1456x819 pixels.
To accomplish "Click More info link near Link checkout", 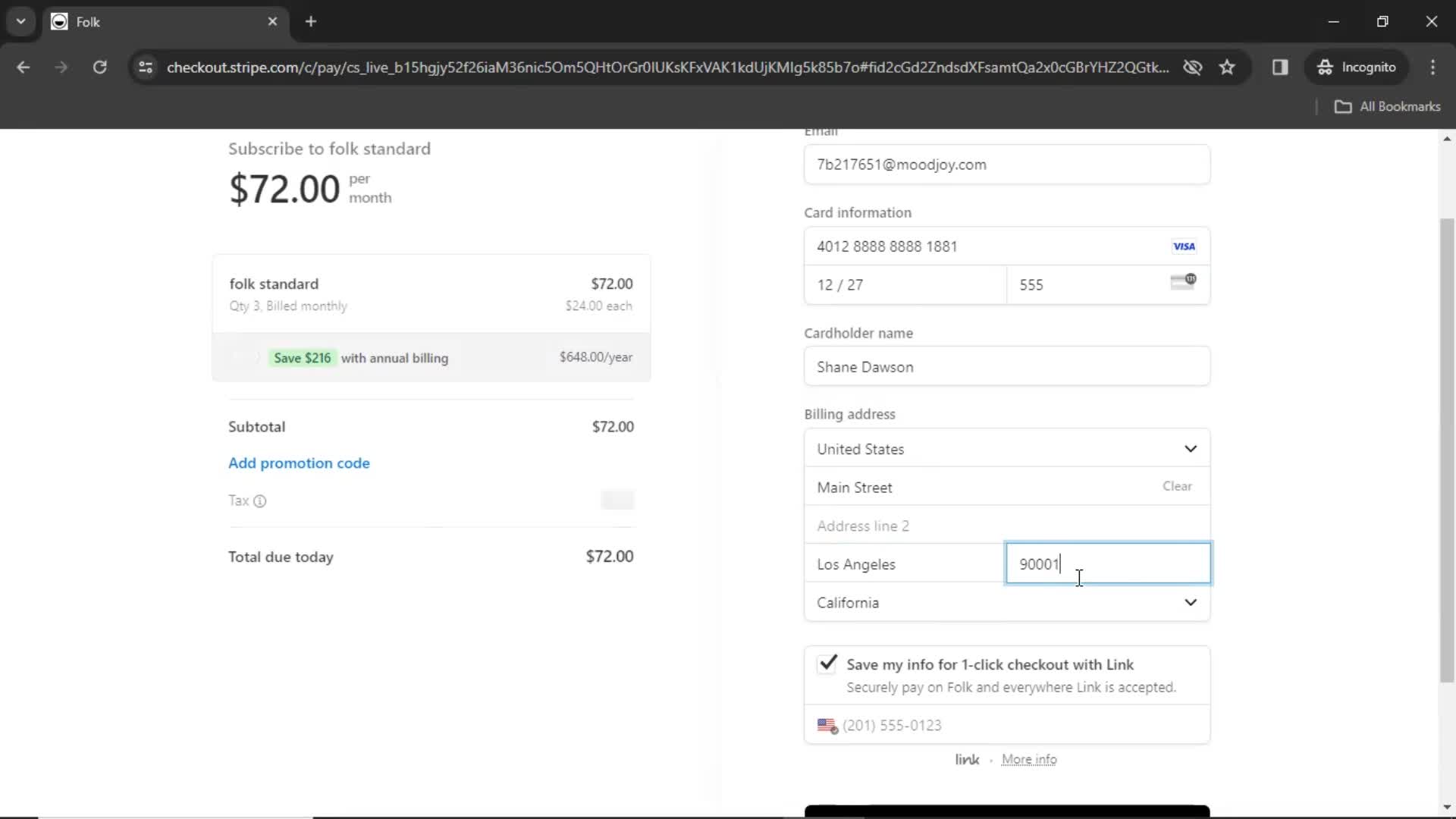I will coord(1030,760).
